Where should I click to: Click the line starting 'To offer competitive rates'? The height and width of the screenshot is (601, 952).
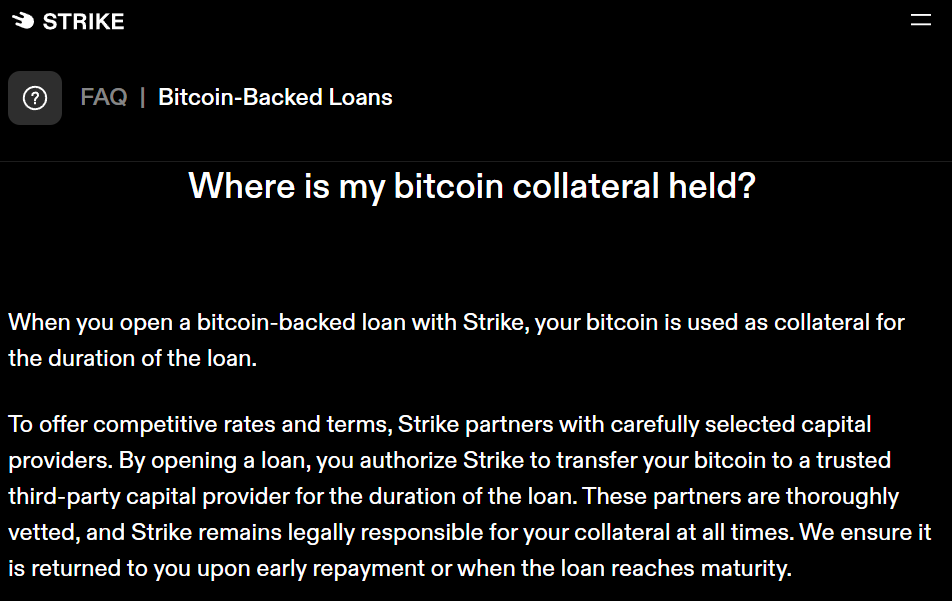[440, 424]
